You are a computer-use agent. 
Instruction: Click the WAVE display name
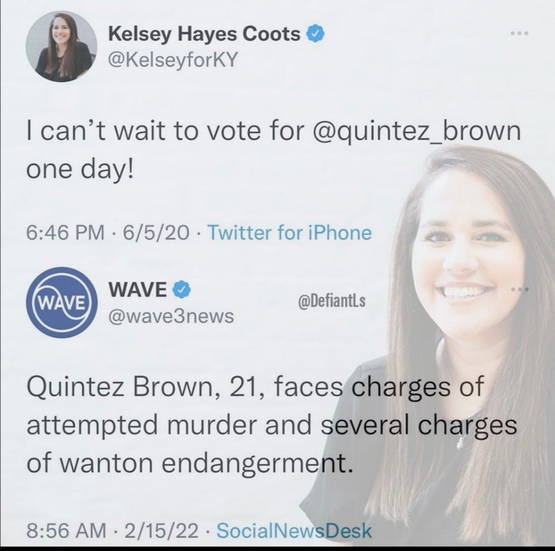point(138,289)
